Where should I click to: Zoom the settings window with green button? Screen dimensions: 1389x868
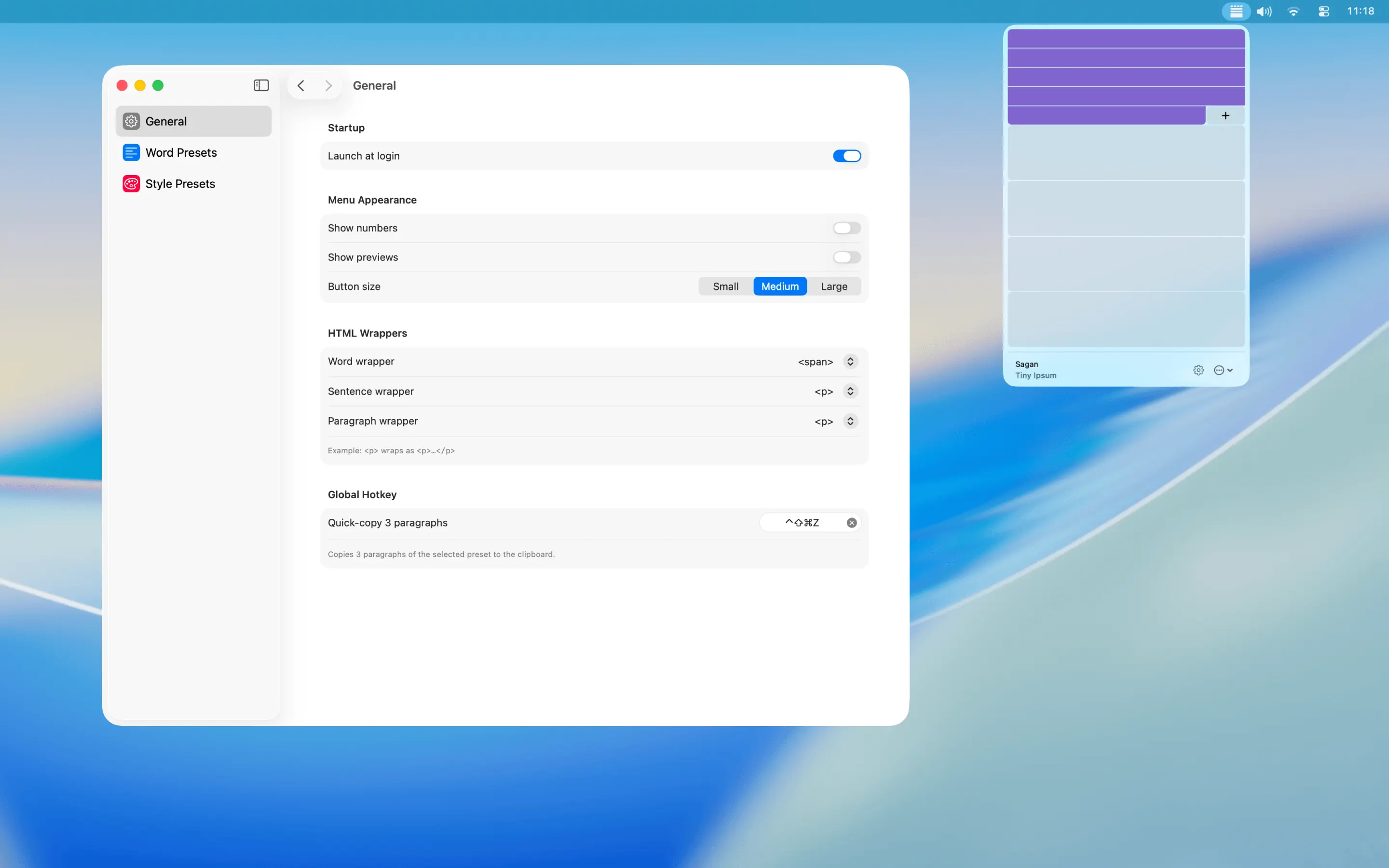click(158, 85)
